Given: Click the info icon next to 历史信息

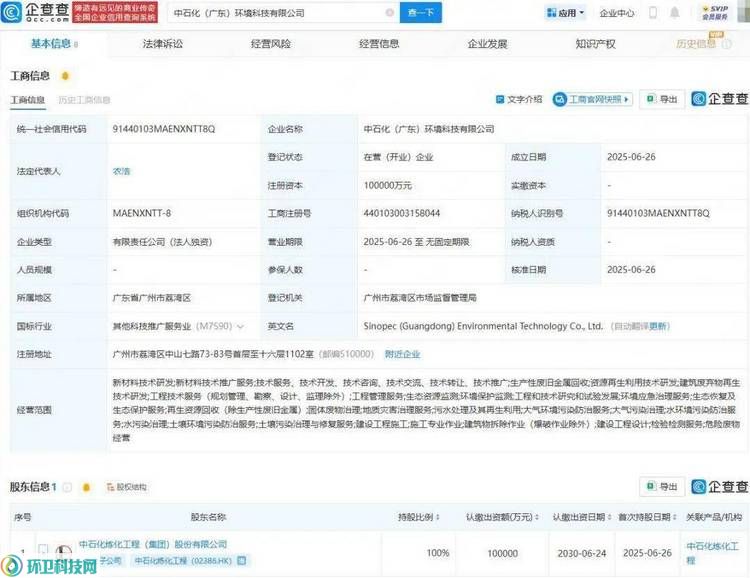Looking at the screenshot, I should click(726, 44).
